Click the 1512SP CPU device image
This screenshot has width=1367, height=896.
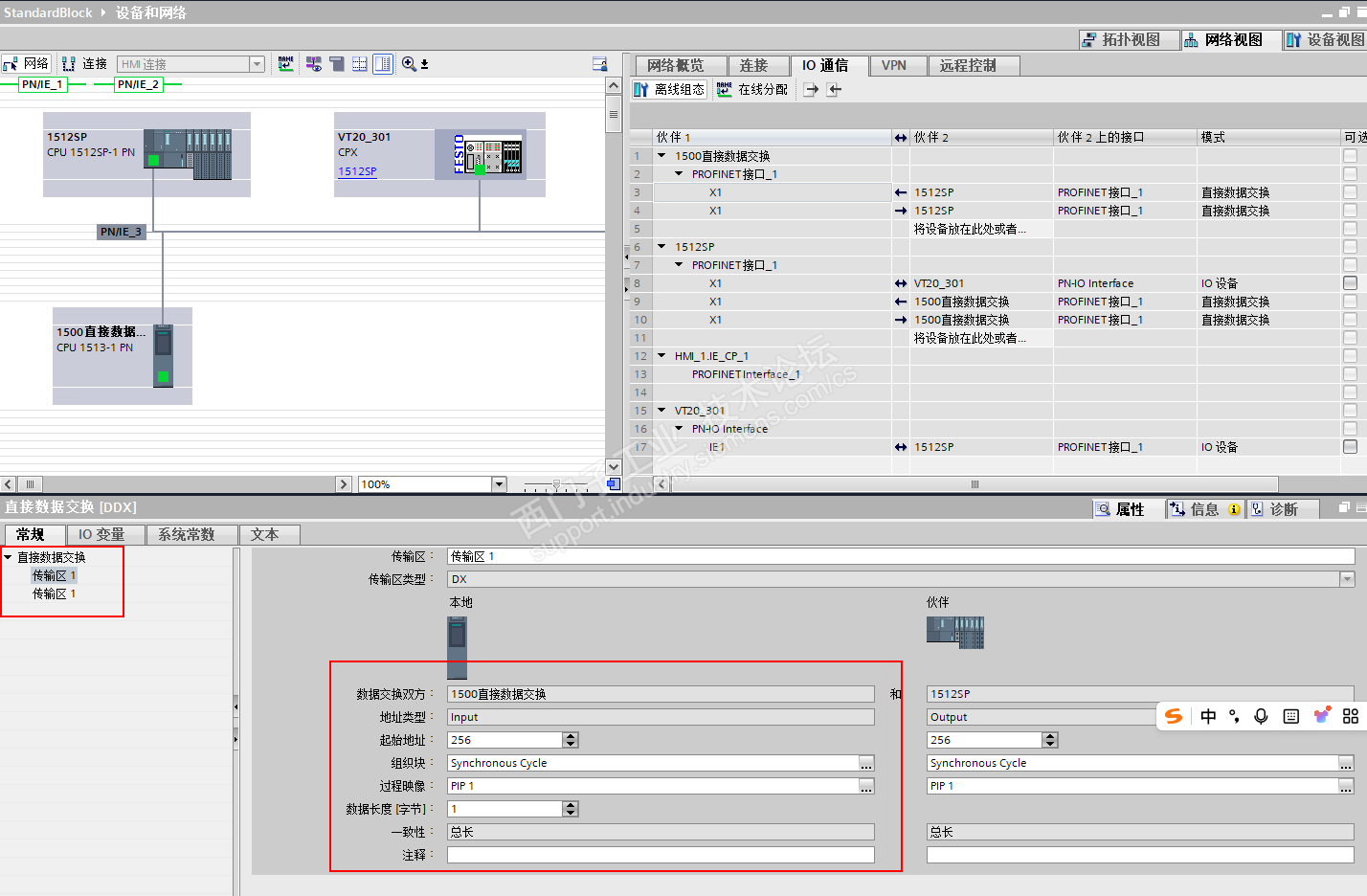click(188, 153)
